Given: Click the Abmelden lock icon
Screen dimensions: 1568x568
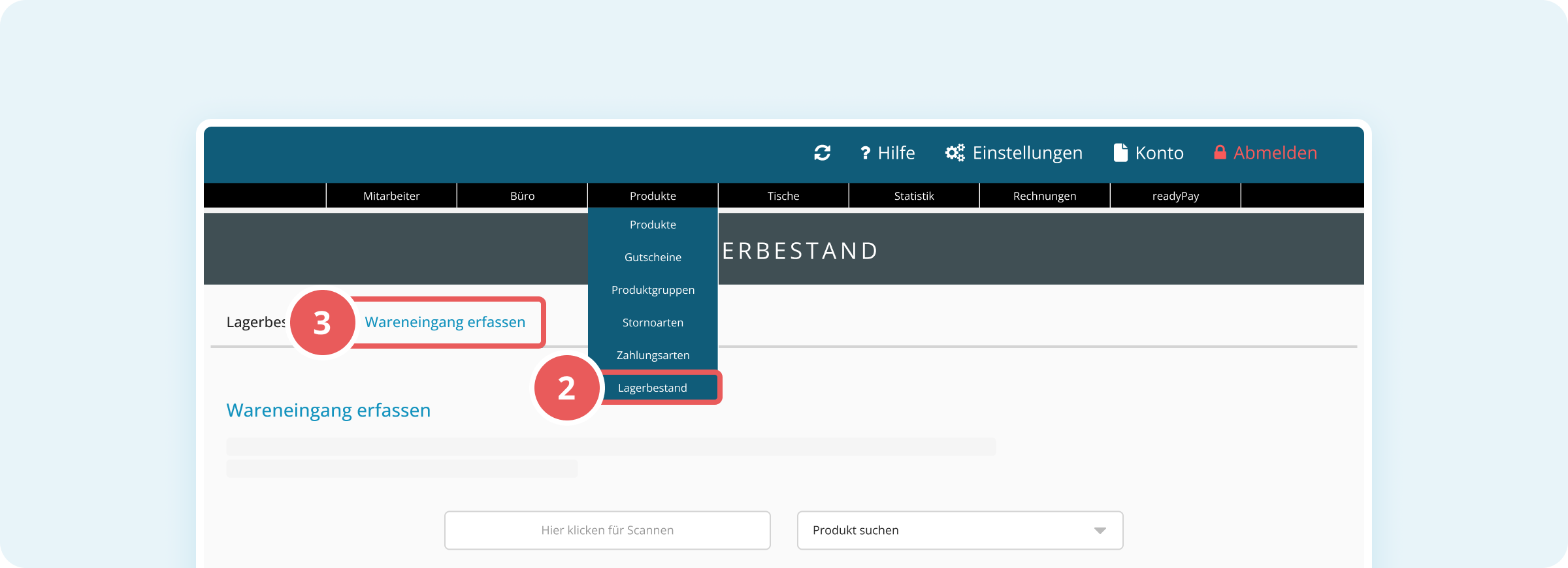Looking at the screenshot, I should point(1220,153).
